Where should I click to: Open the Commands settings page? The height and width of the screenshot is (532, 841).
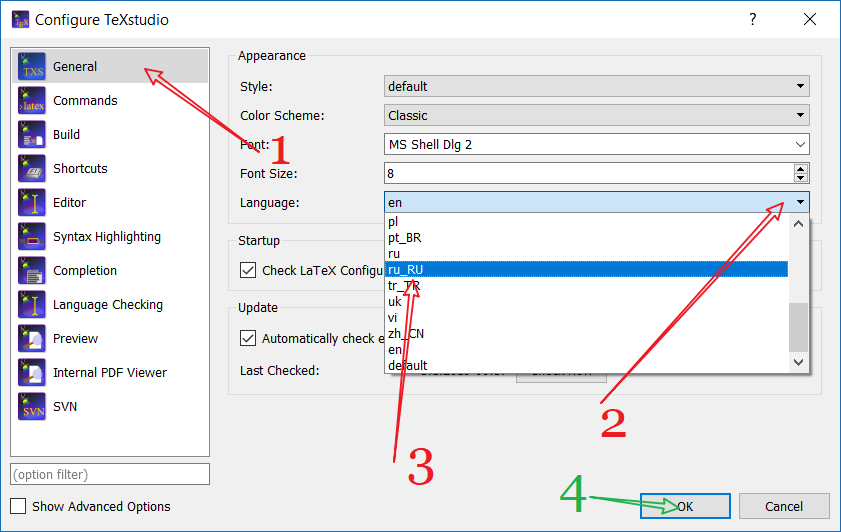(110, 100)
